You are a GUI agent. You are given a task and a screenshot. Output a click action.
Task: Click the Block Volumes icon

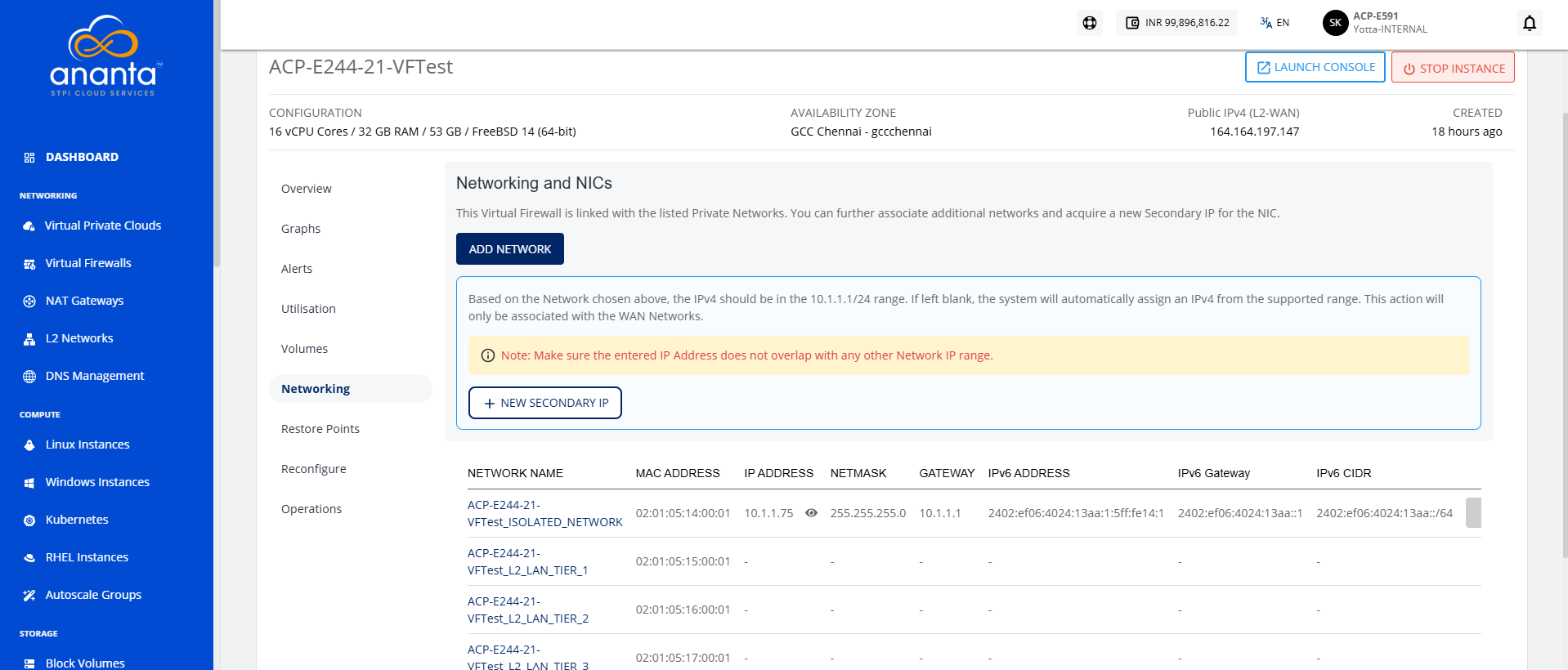pos(29,663)
